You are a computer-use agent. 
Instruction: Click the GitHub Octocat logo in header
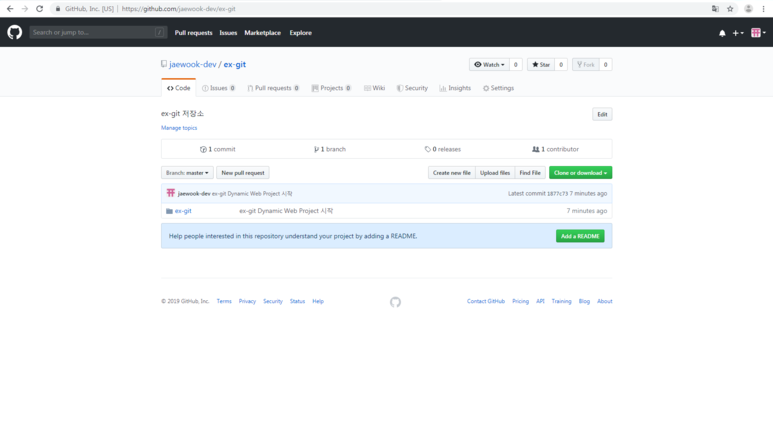point(15,33)
